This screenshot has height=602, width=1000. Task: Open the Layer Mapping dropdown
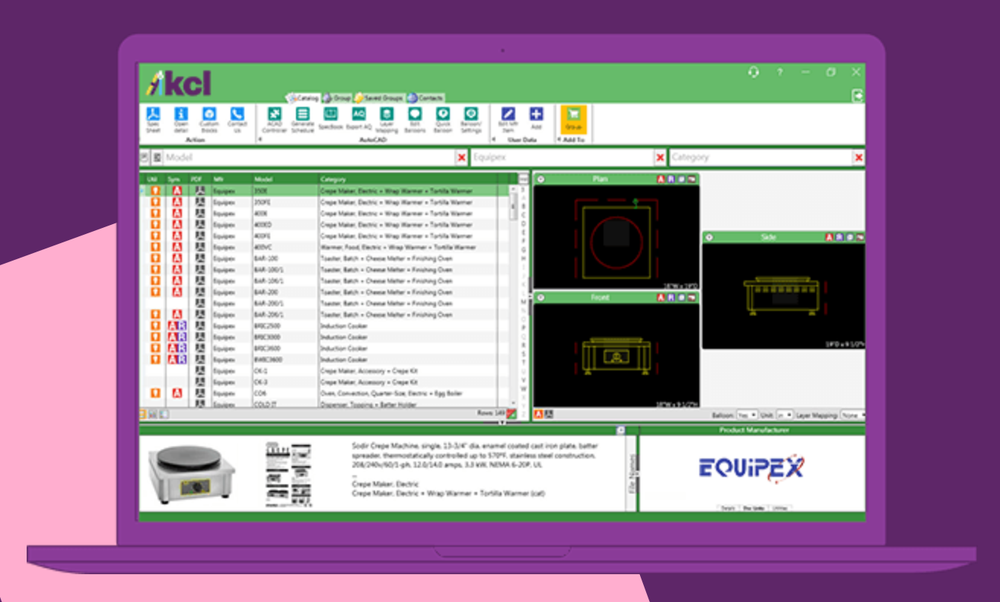[851, 415]
